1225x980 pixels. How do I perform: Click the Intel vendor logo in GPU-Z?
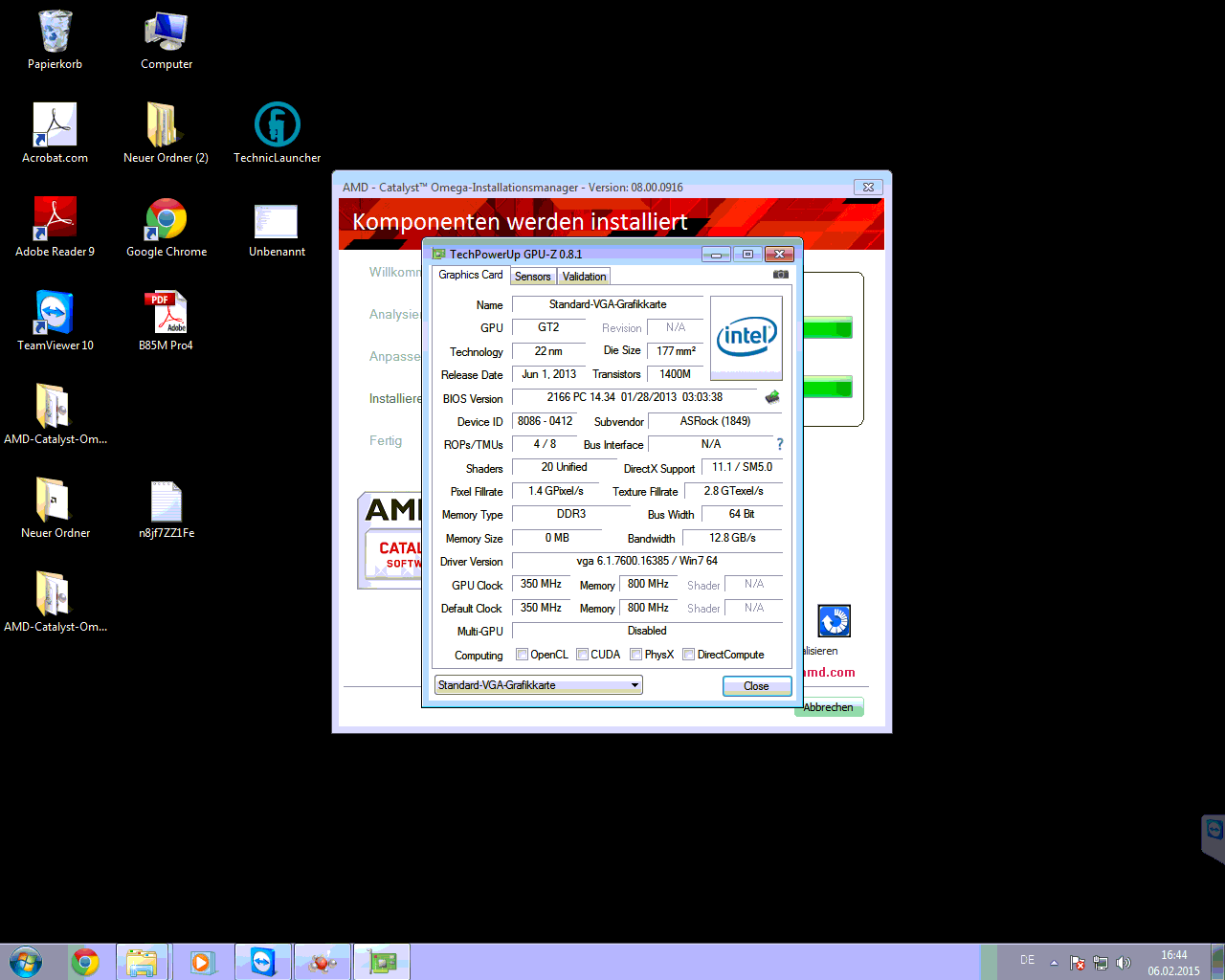click(746, 338)
